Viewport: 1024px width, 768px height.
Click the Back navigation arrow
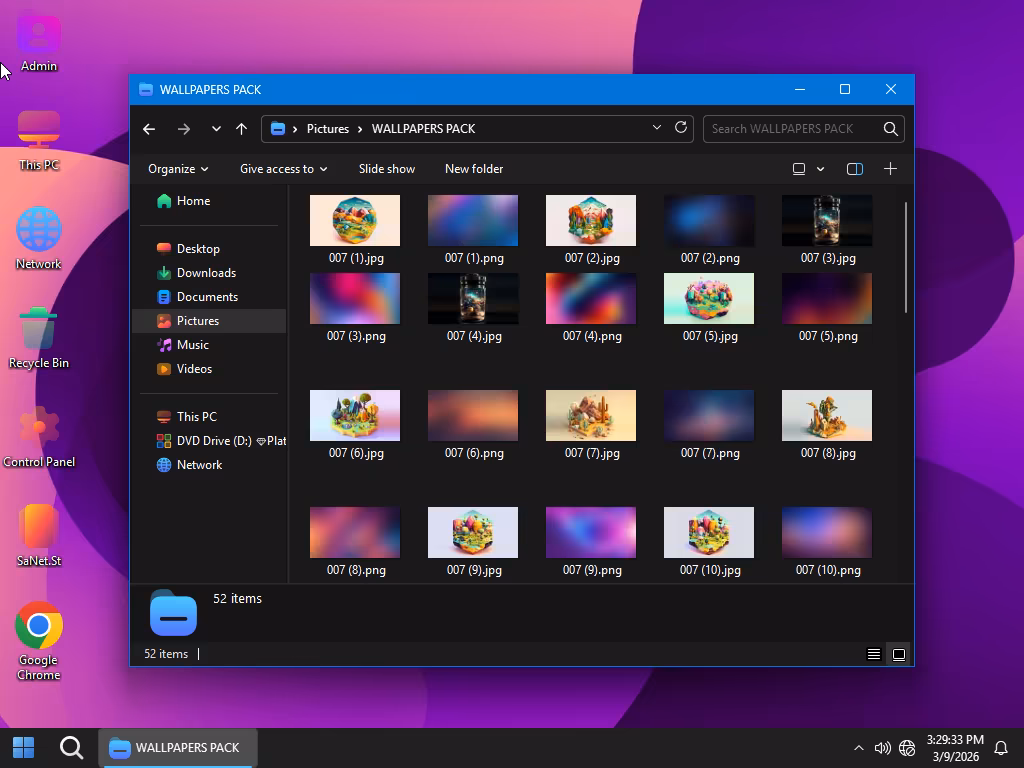(149, 128)
